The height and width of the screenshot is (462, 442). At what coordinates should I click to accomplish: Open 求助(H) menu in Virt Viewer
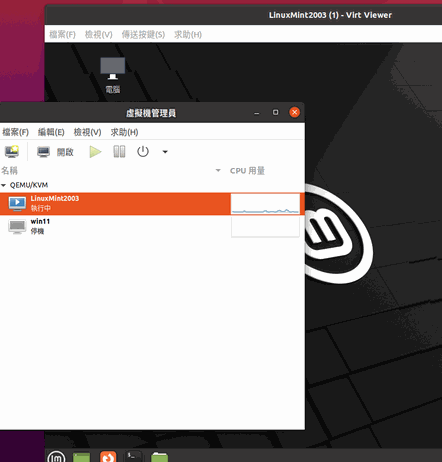[x=188, y=34]
